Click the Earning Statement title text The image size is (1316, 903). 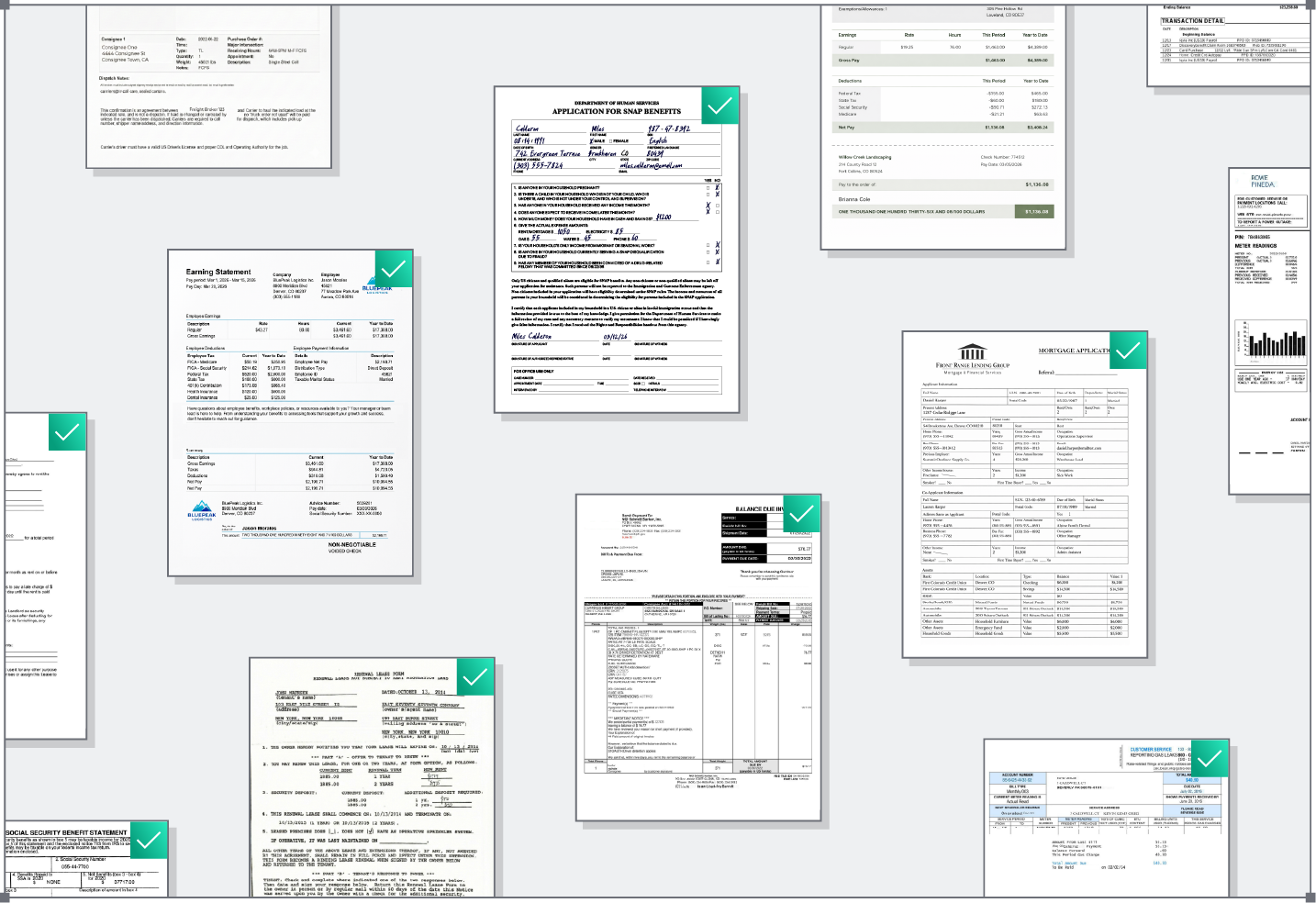click(x=218, y=272)
